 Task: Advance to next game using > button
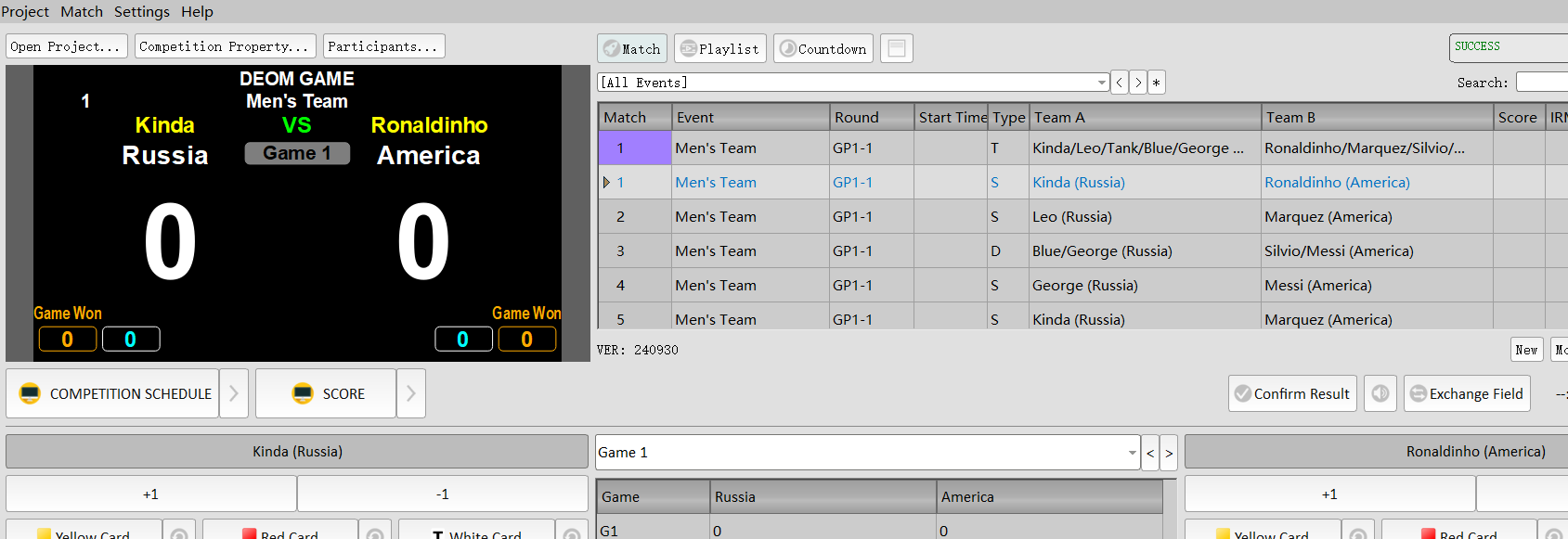point(1169,453)
